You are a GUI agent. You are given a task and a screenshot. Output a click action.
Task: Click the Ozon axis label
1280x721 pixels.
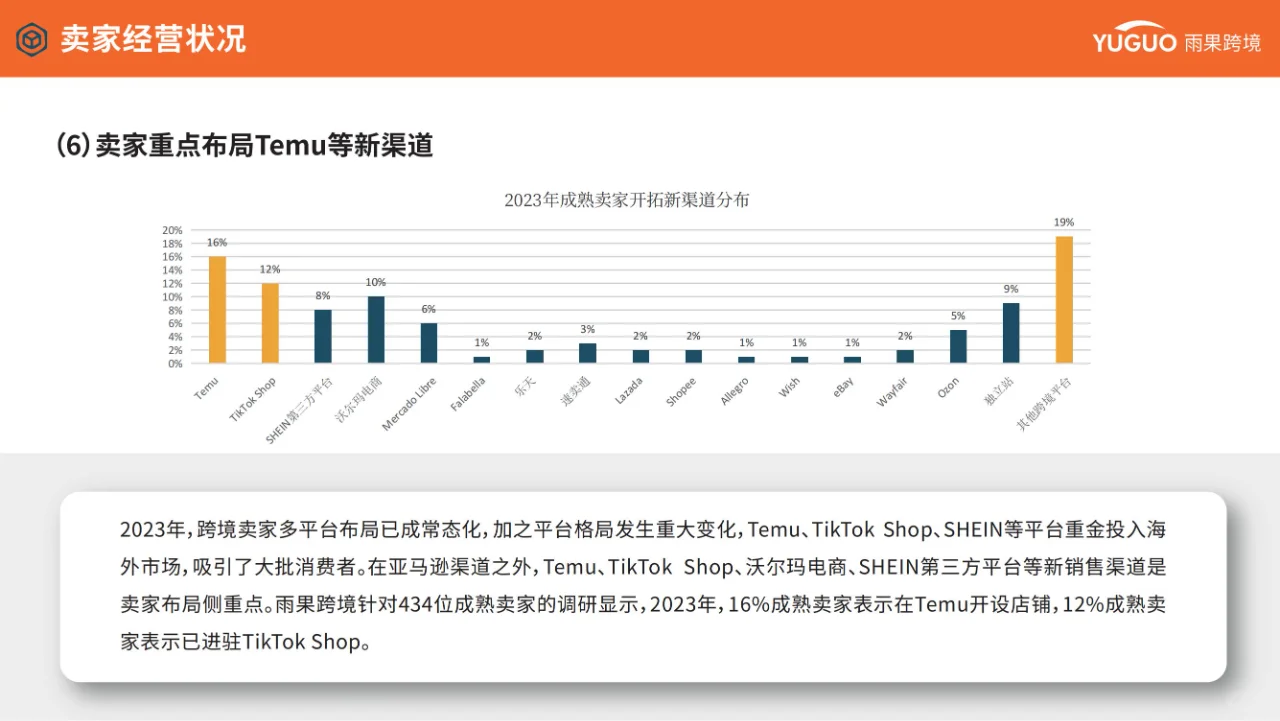click(949, 388)
